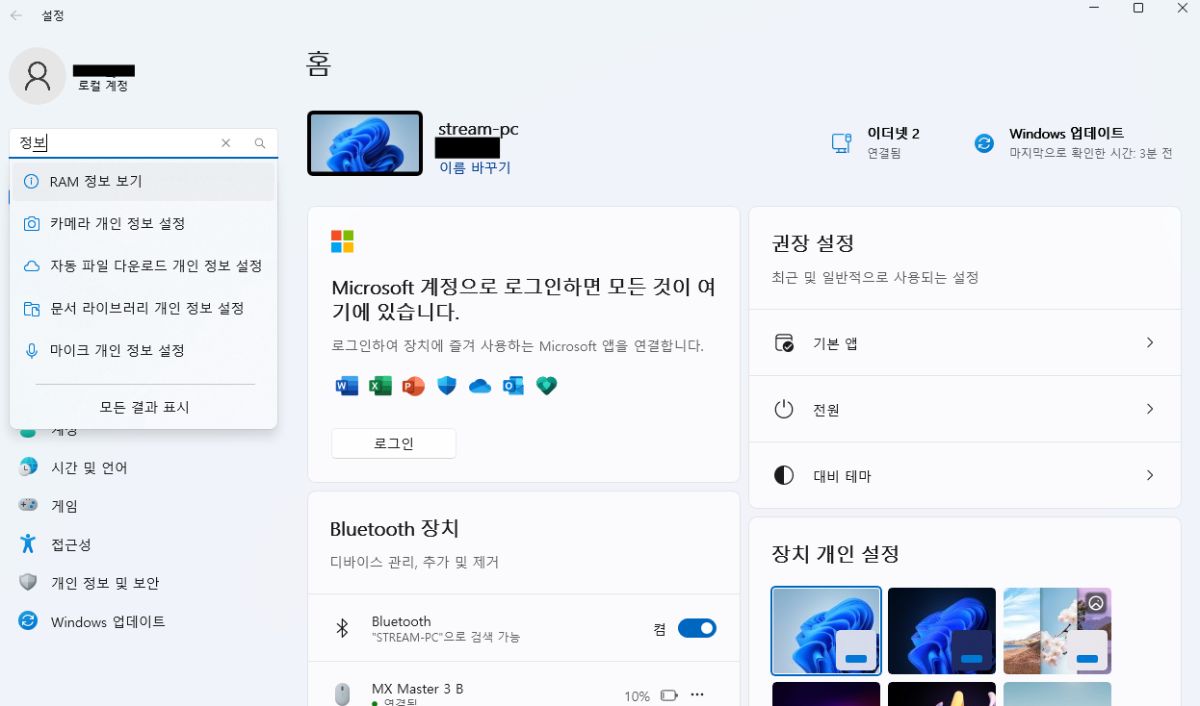Click the accessibility person icon
Viewport: 1200px width, 706px height.
point(28,543)
